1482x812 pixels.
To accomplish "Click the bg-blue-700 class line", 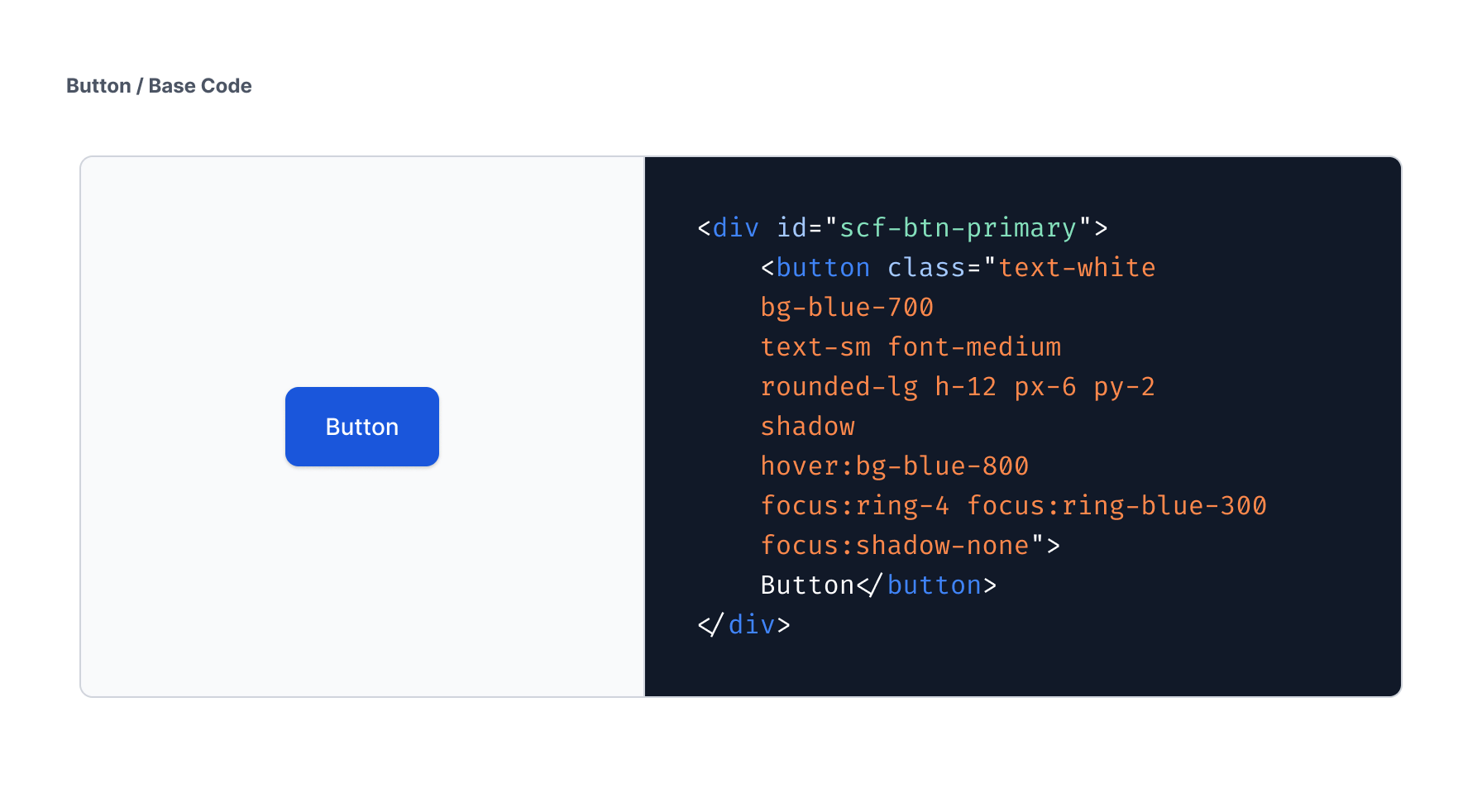I will click(847, 308).
